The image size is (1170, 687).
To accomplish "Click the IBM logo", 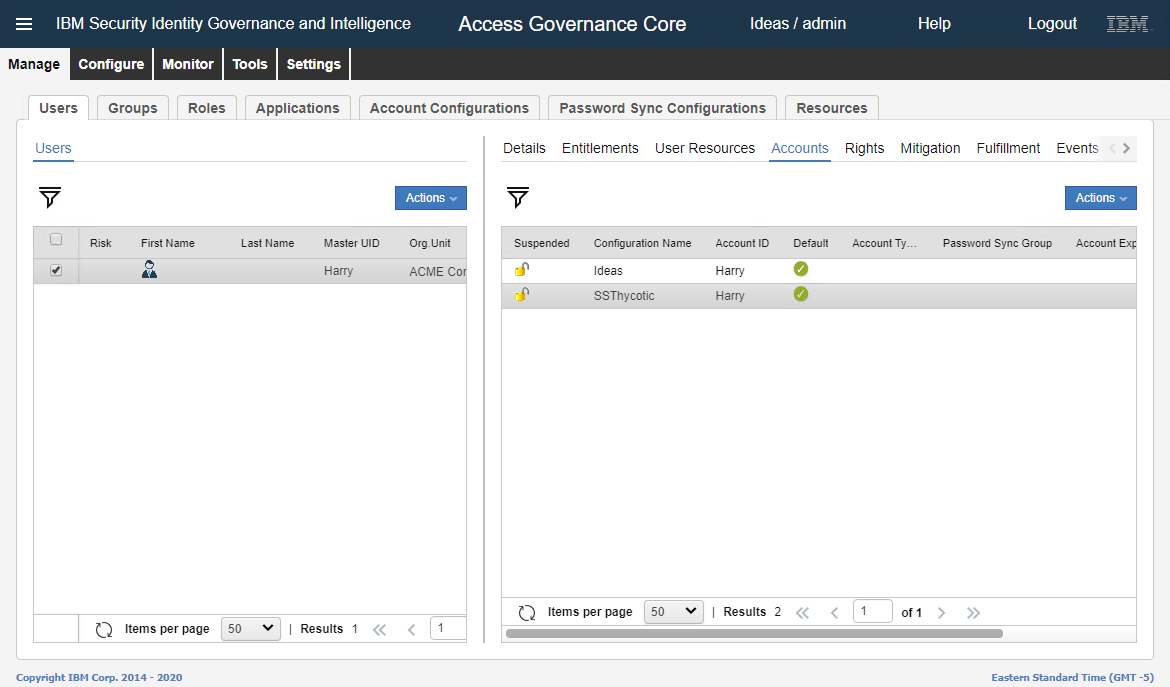I will (1127, 24).
